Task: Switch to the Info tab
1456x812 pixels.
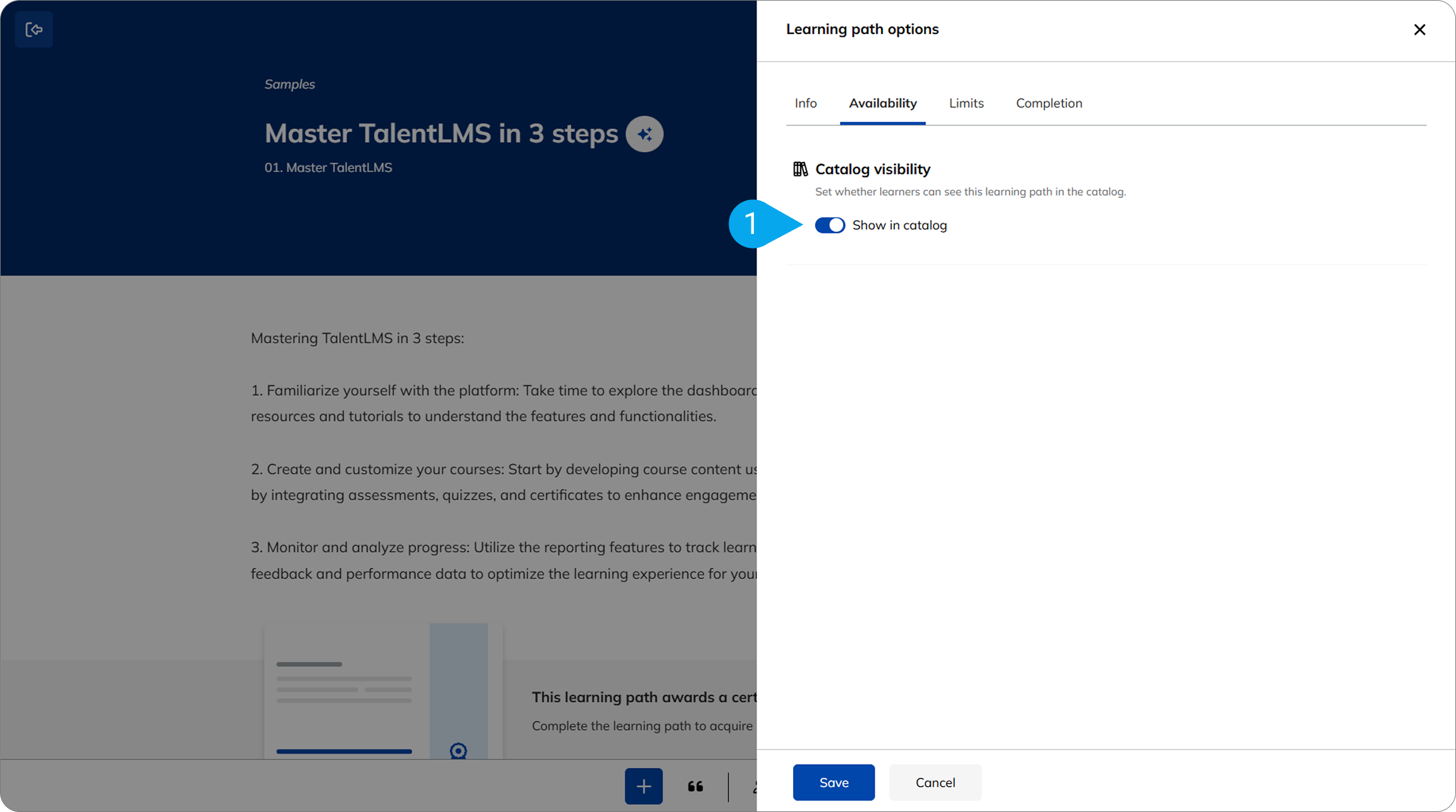Action: tap(805, 103)
